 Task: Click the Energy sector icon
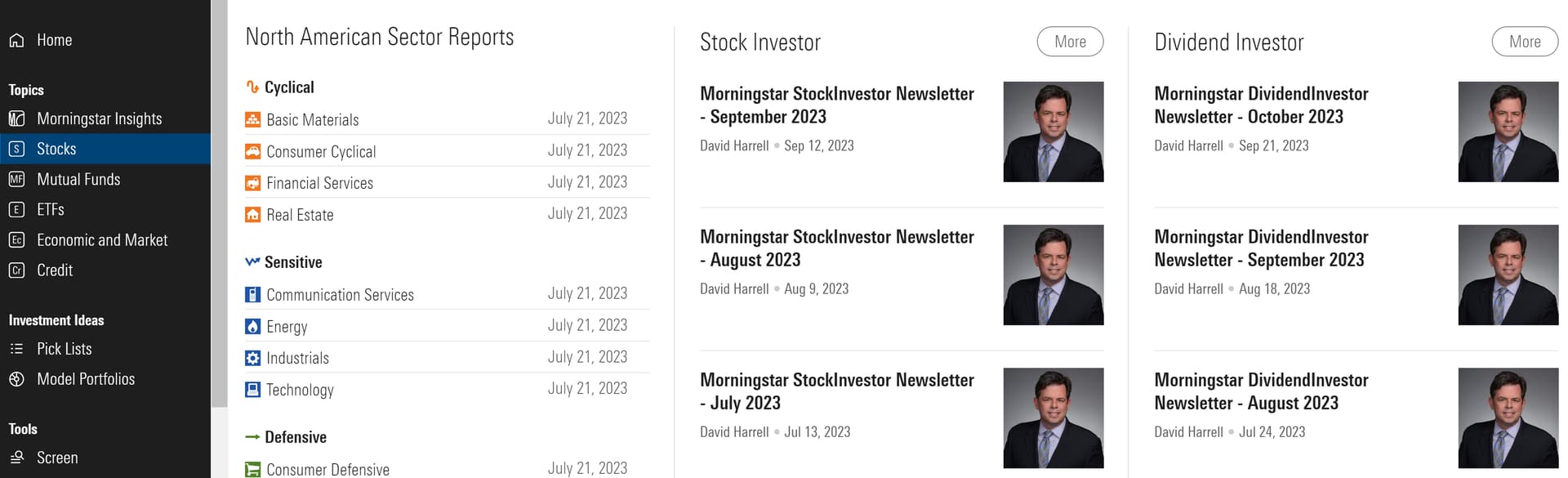tap(253, 327)
